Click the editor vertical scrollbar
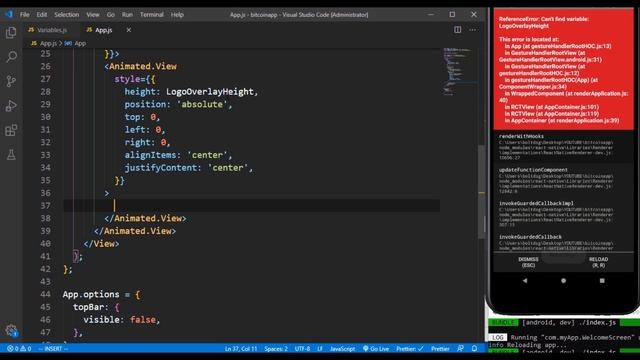 pos(481,192)
